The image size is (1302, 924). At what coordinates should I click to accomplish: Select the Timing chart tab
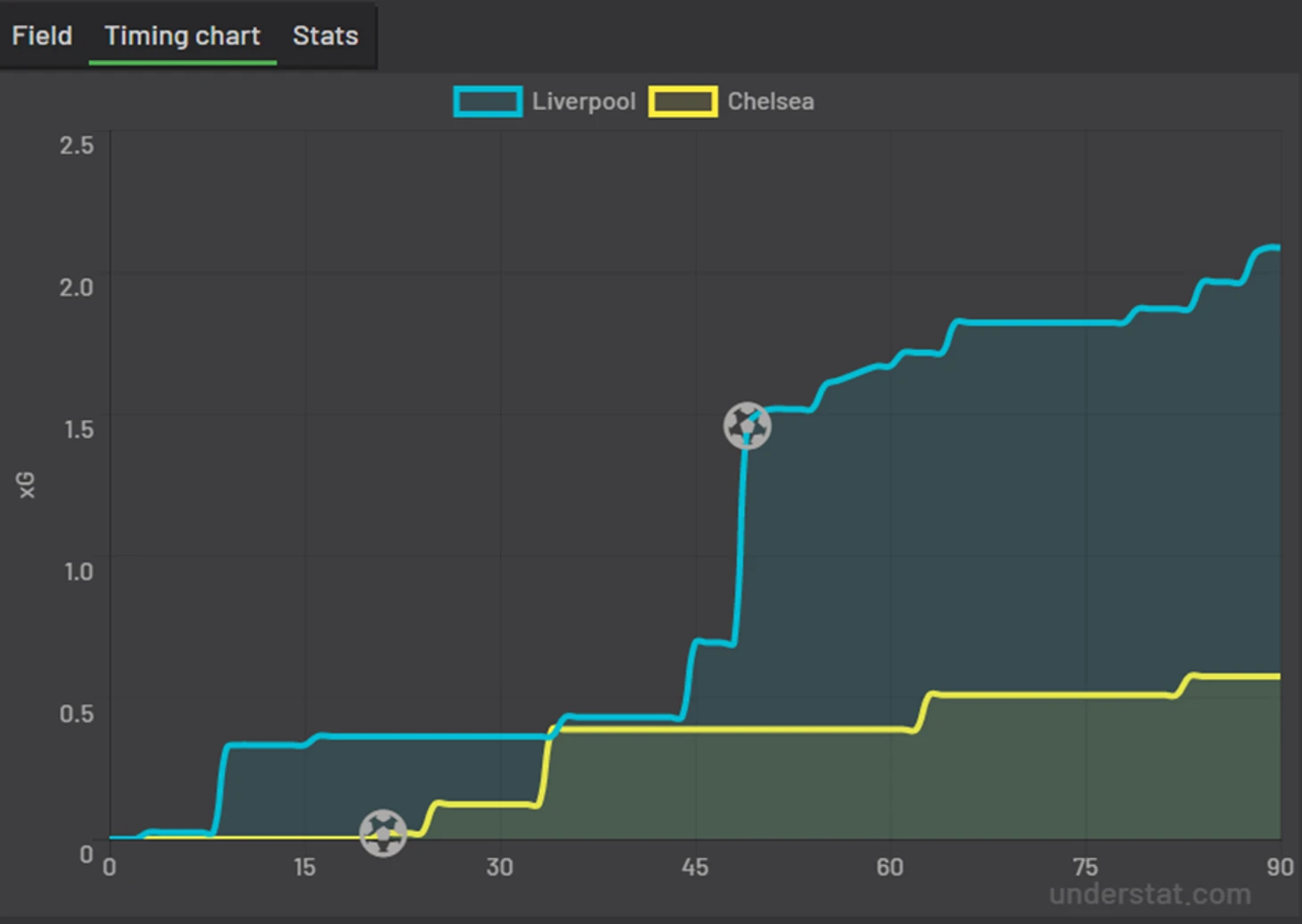tap(182, 36)
